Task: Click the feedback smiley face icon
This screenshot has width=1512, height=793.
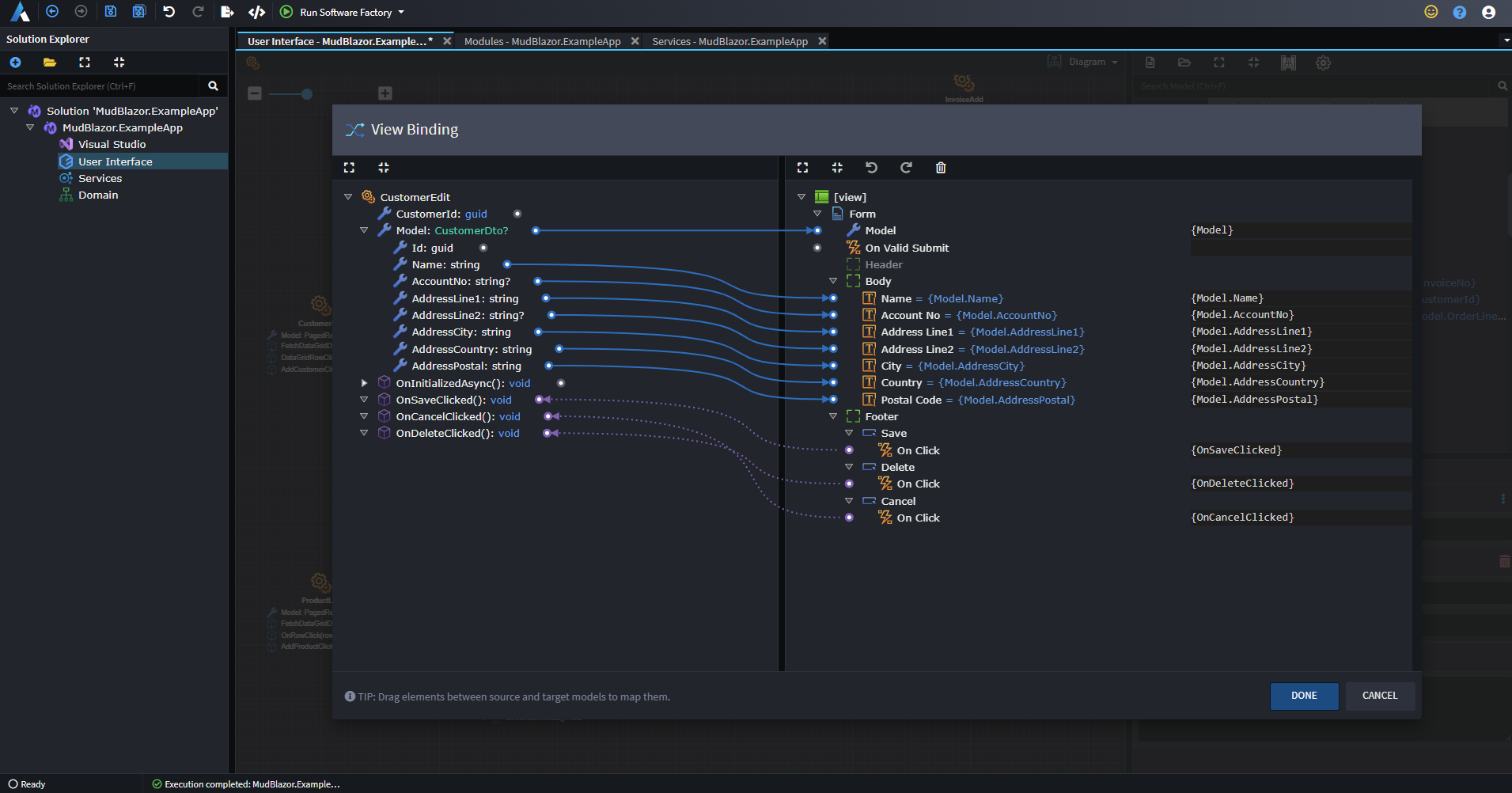Action: [1431, 12]
